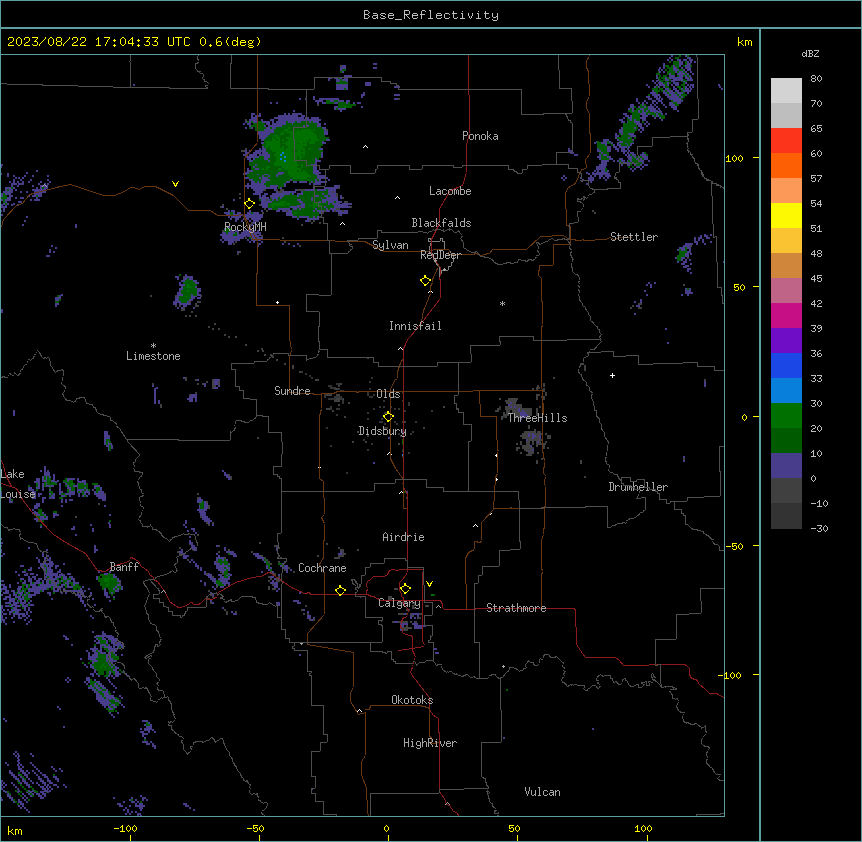Click the Strathmore label
Viewport: 862px width, 842px height.
516,608
